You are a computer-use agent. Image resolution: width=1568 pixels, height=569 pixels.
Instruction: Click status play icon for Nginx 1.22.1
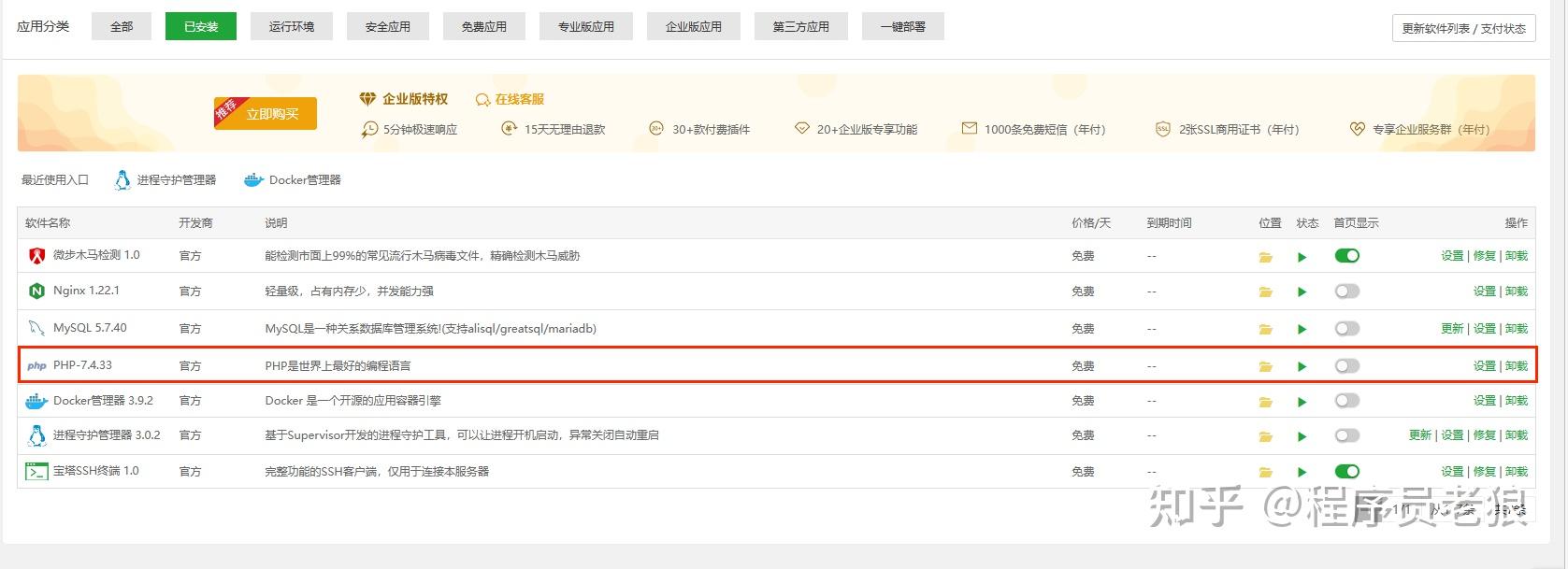point(1302,292)
